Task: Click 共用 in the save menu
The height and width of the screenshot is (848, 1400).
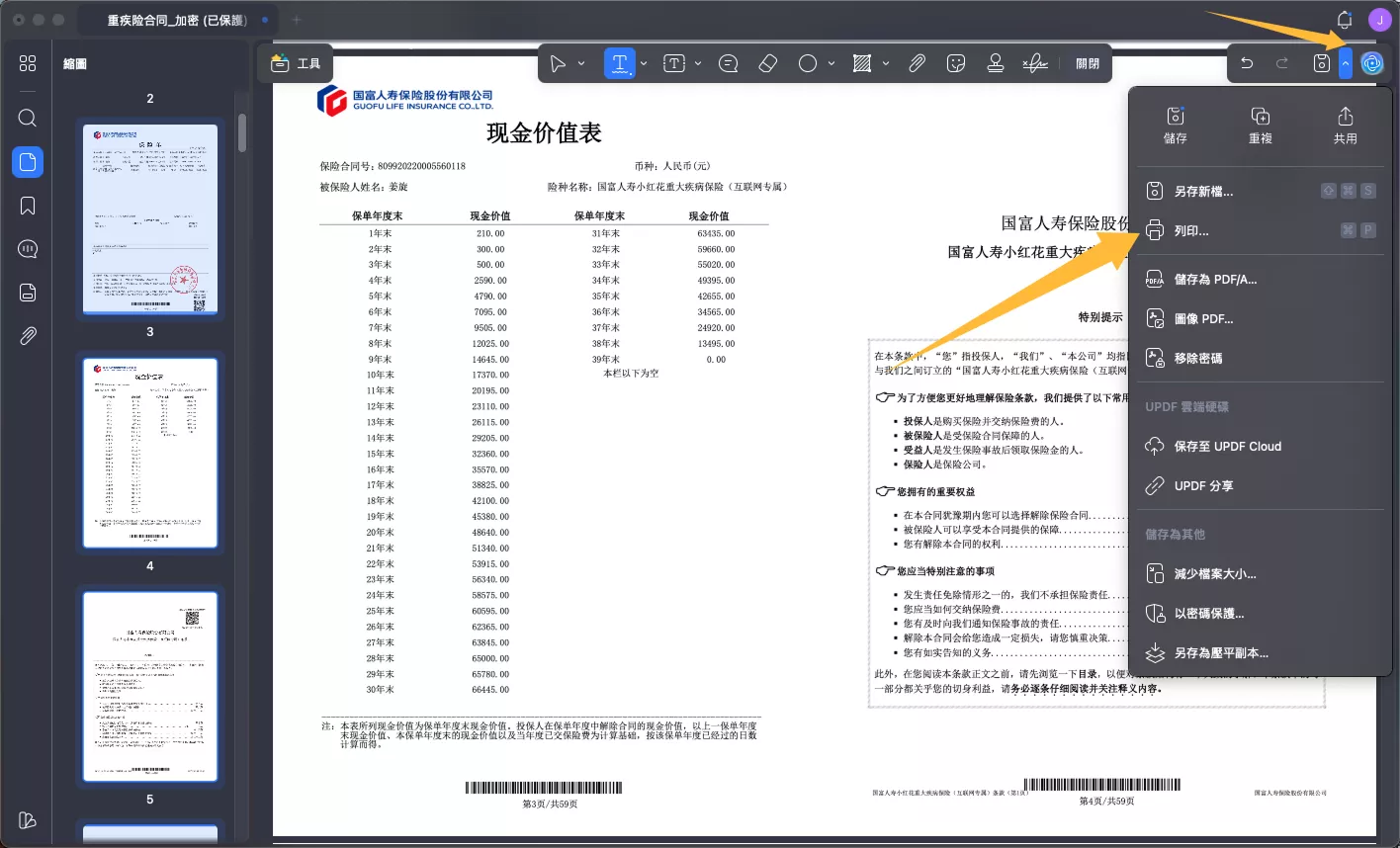Action: [1345, 126]
